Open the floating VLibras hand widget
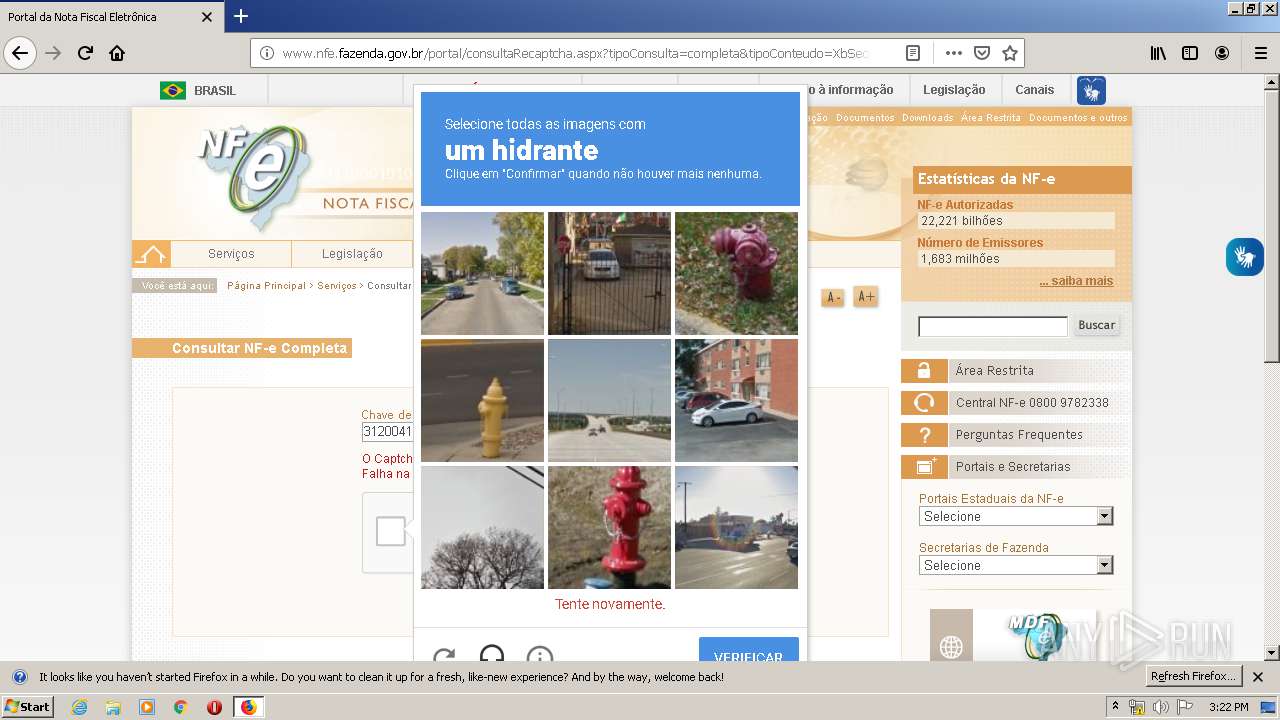The width and height of the screenshot is (1280, 720). click(1245, 257)
